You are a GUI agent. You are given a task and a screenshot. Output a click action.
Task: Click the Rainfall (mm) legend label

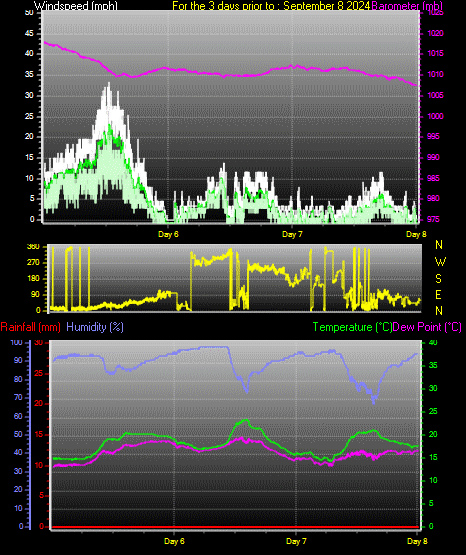[x=30, y=327]
